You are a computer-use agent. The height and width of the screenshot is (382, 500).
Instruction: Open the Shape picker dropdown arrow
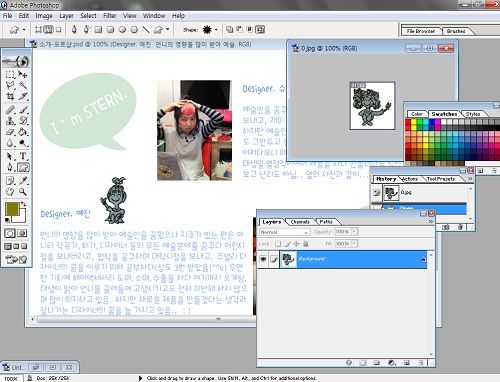[216, 30]
